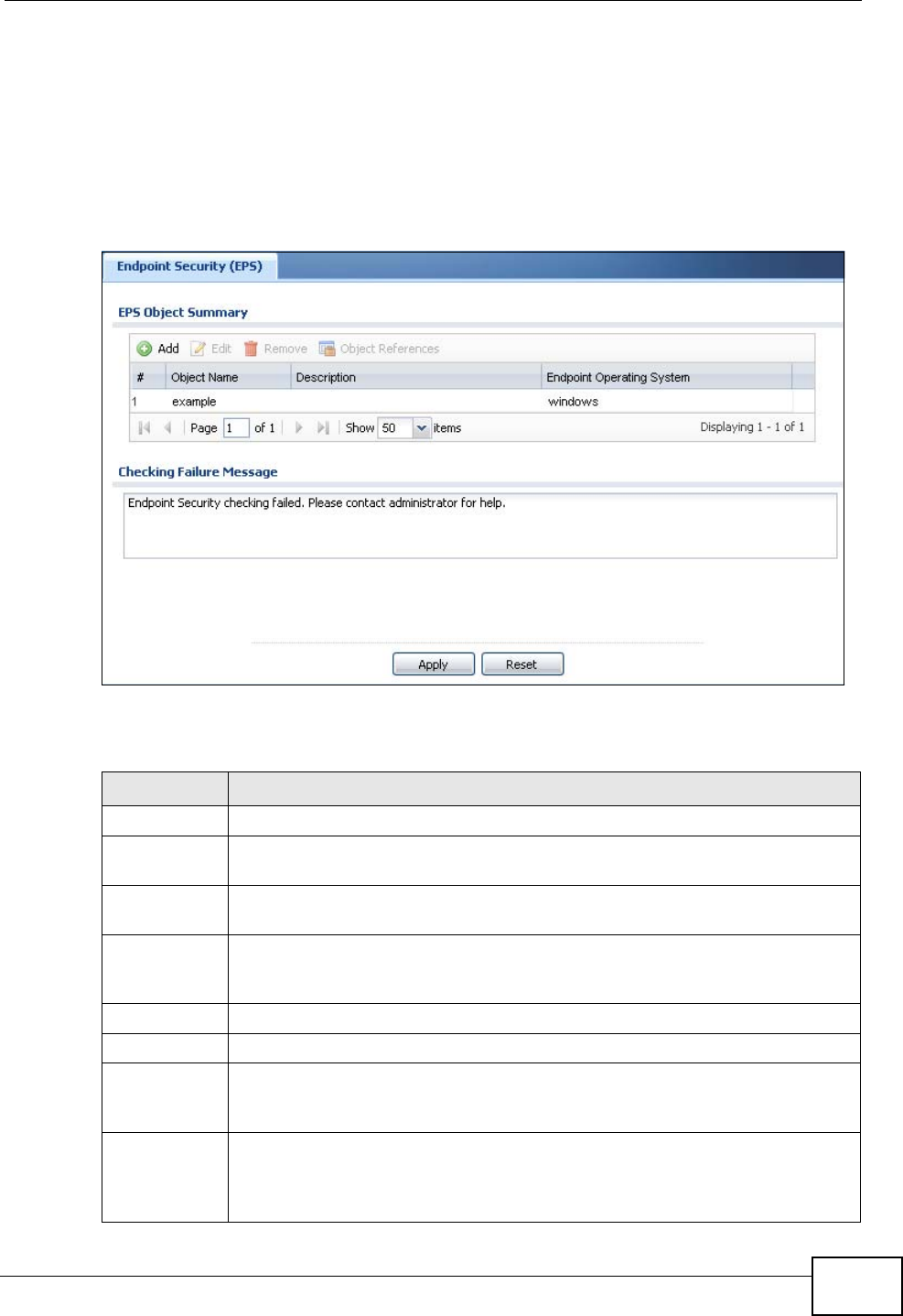
Task: Go to previous page arrow
Action: [x=167, y=427]
